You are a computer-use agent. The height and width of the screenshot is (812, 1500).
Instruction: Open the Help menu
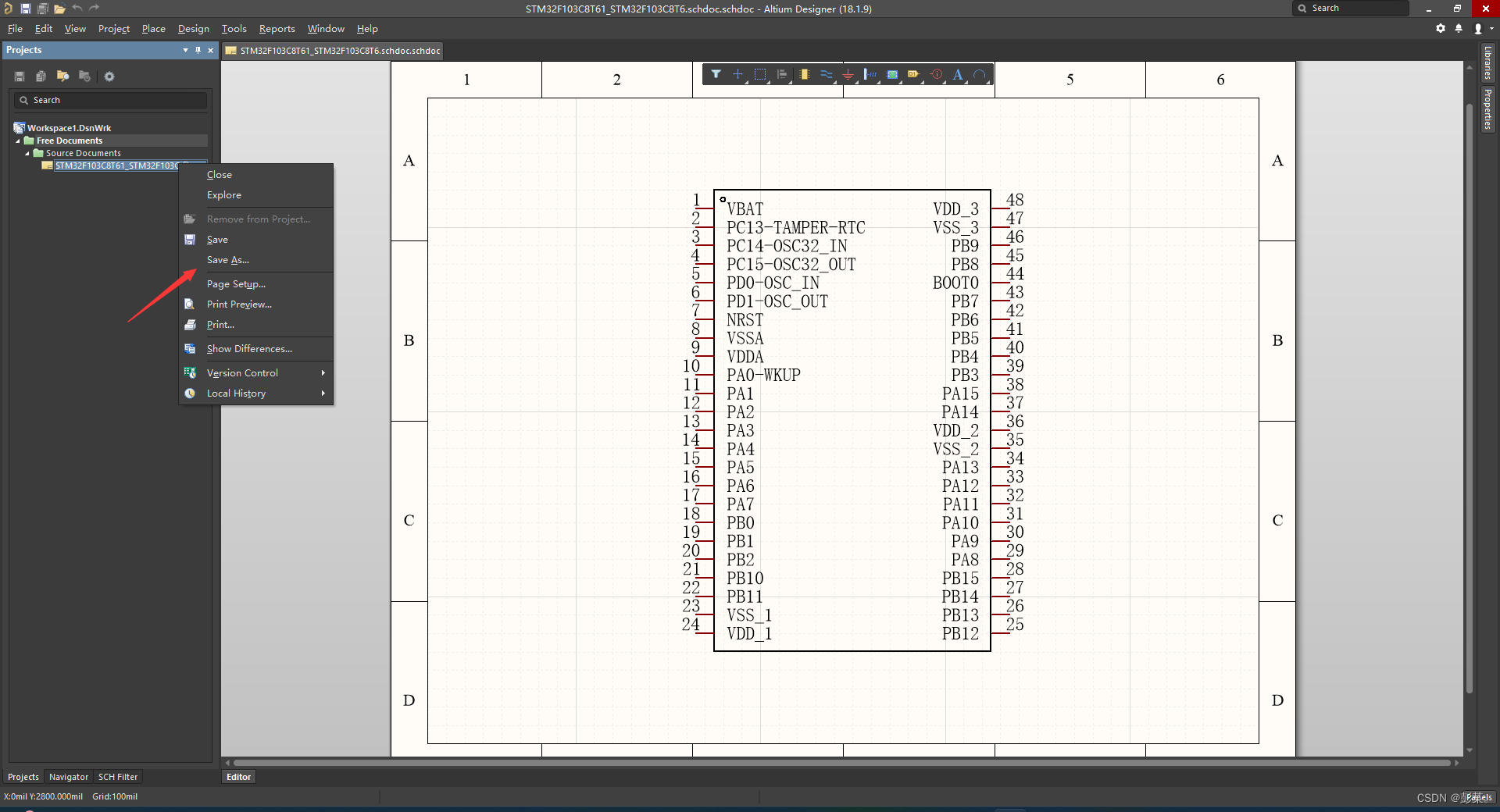coord(367,29)
